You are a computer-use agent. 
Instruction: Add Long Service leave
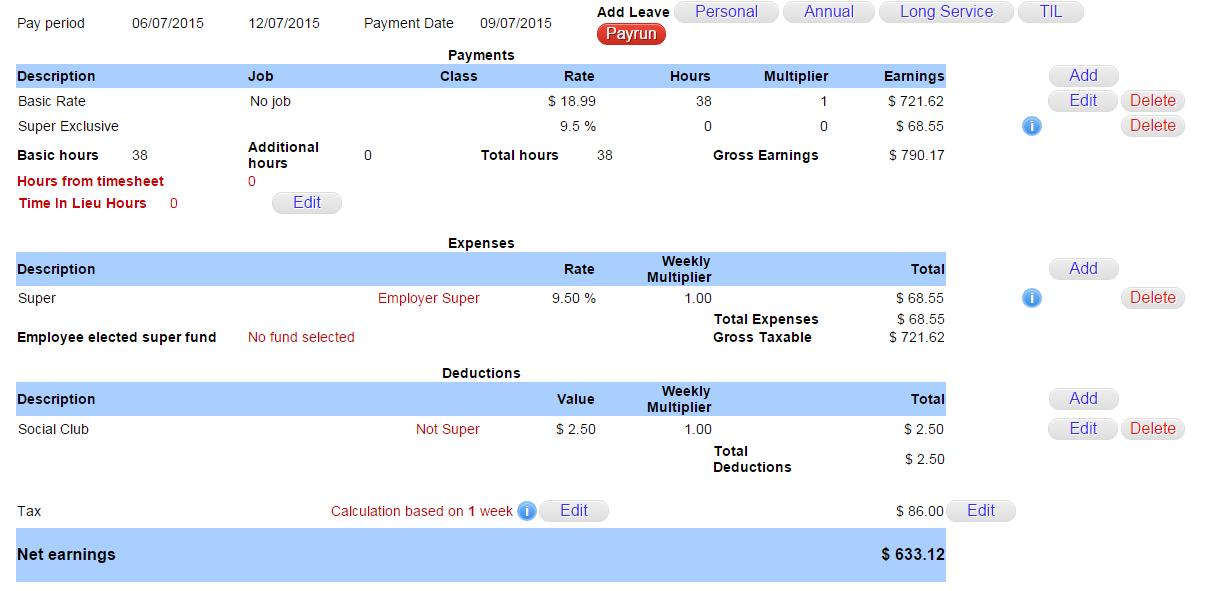click(x=945, y=12)
